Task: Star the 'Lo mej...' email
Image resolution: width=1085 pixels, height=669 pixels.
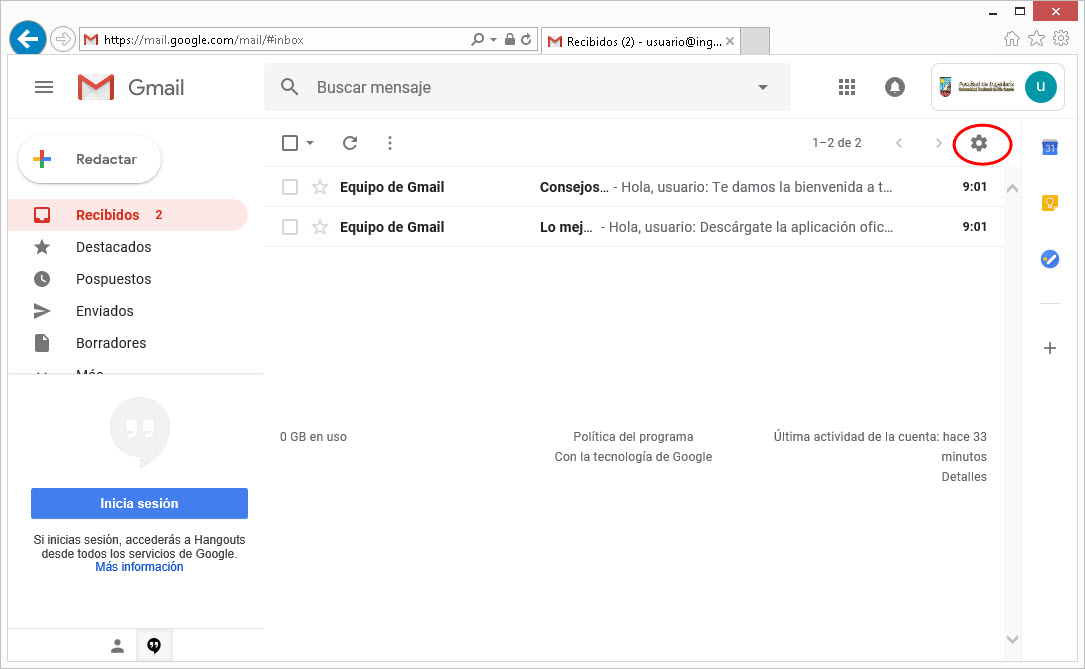Action: (x=320, y=227)
